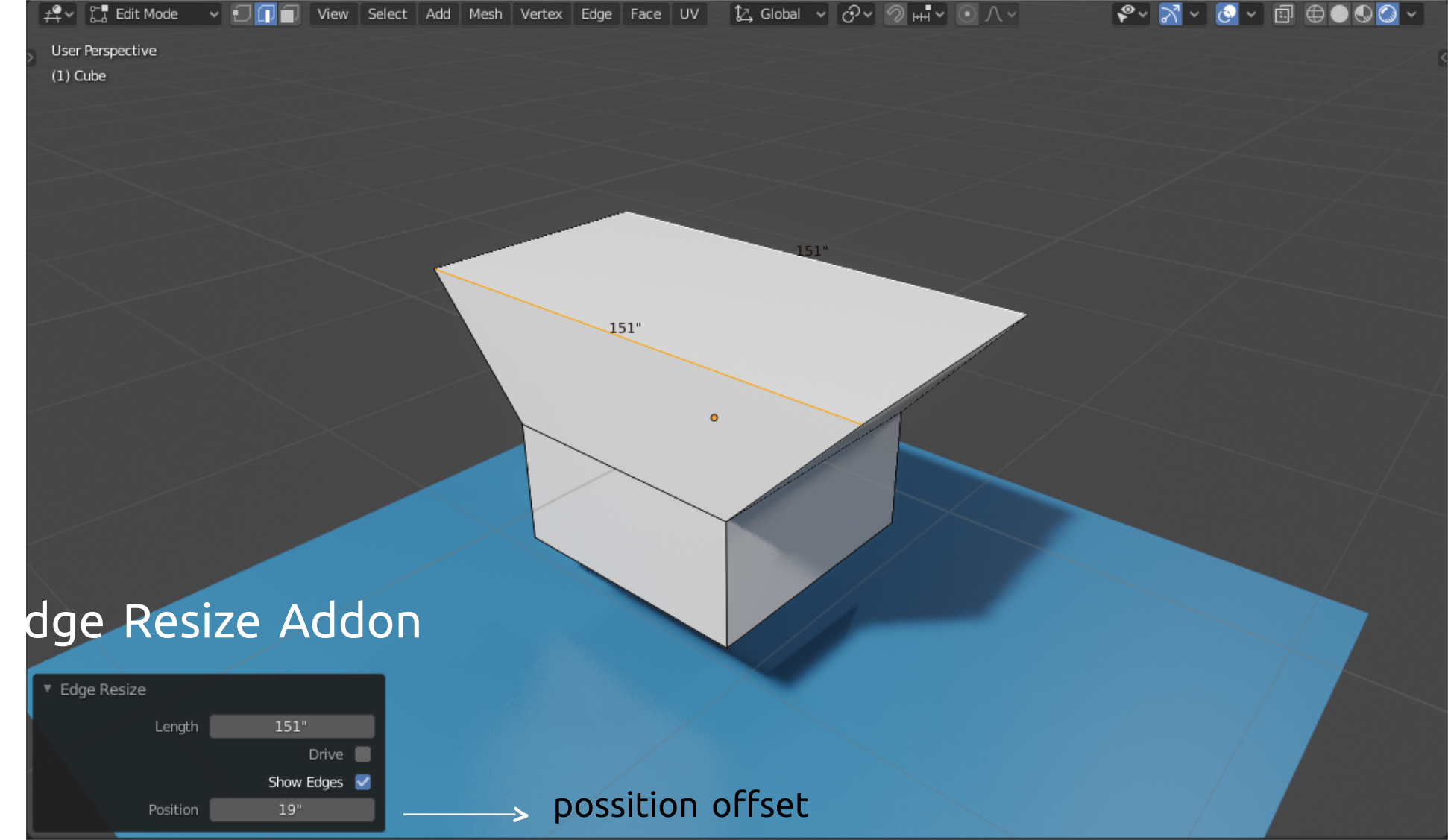Enable the Drive checkbox
The image size is (1448, 840).
point(363,754)
